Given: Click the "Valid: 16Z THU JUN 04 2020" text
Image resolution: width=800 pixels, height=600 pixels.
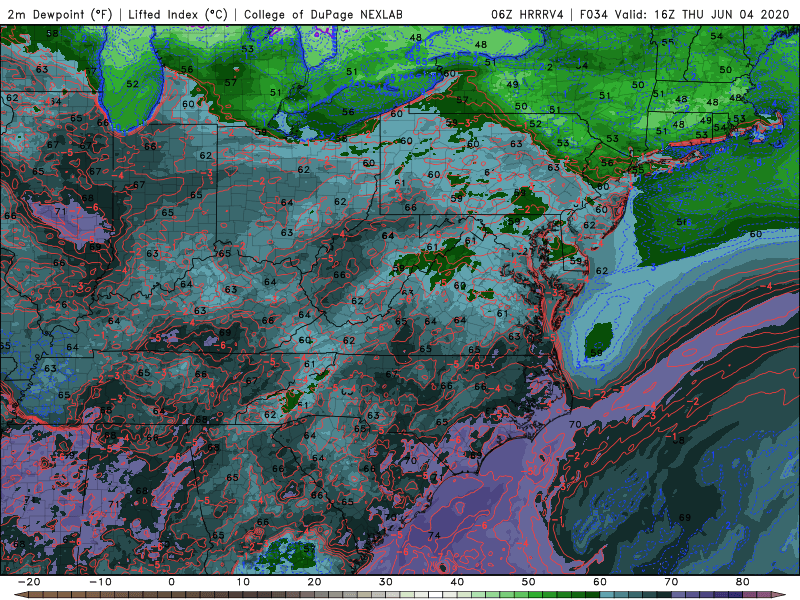Looking at the screenshot, I should click(x=702, y=14).
